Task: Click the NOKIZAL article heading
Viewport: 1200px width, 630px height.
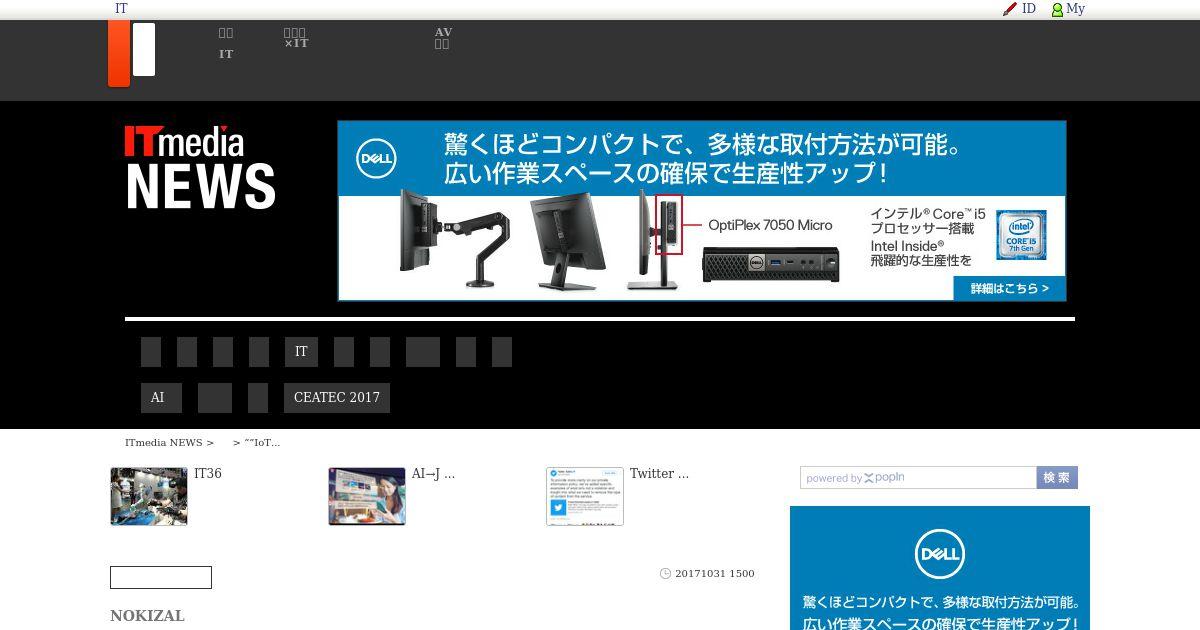Action: [x=147, y=616]
